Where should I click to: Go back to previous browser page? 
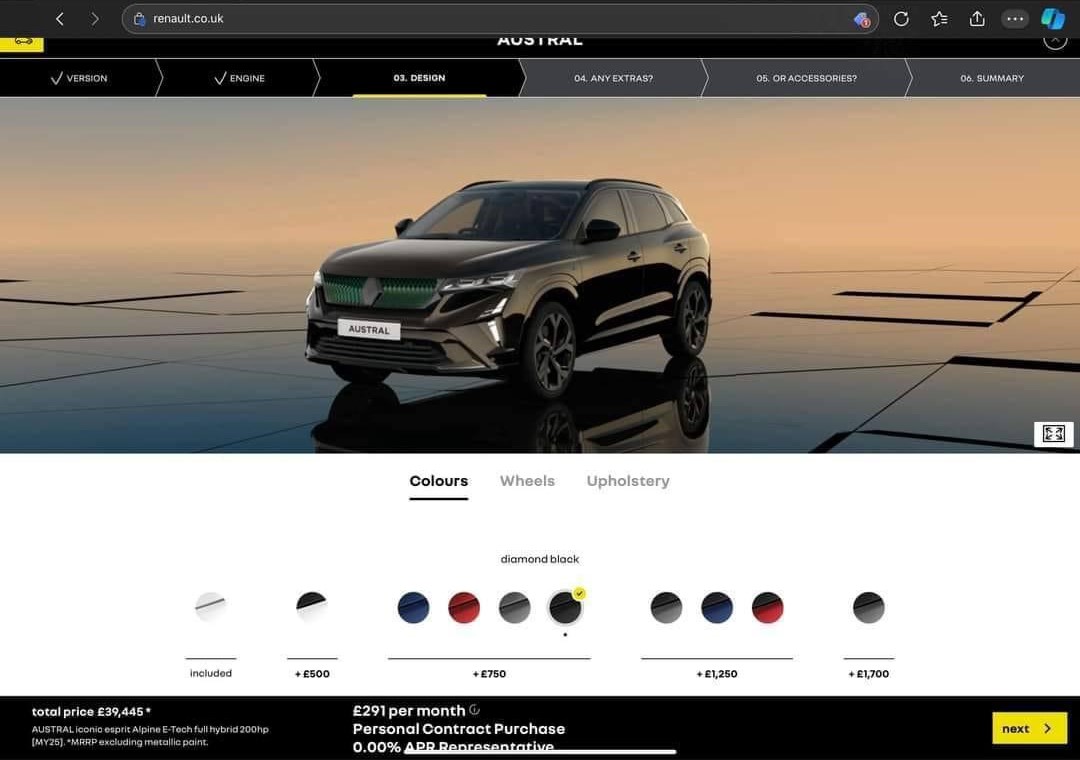tap(60, 19)
